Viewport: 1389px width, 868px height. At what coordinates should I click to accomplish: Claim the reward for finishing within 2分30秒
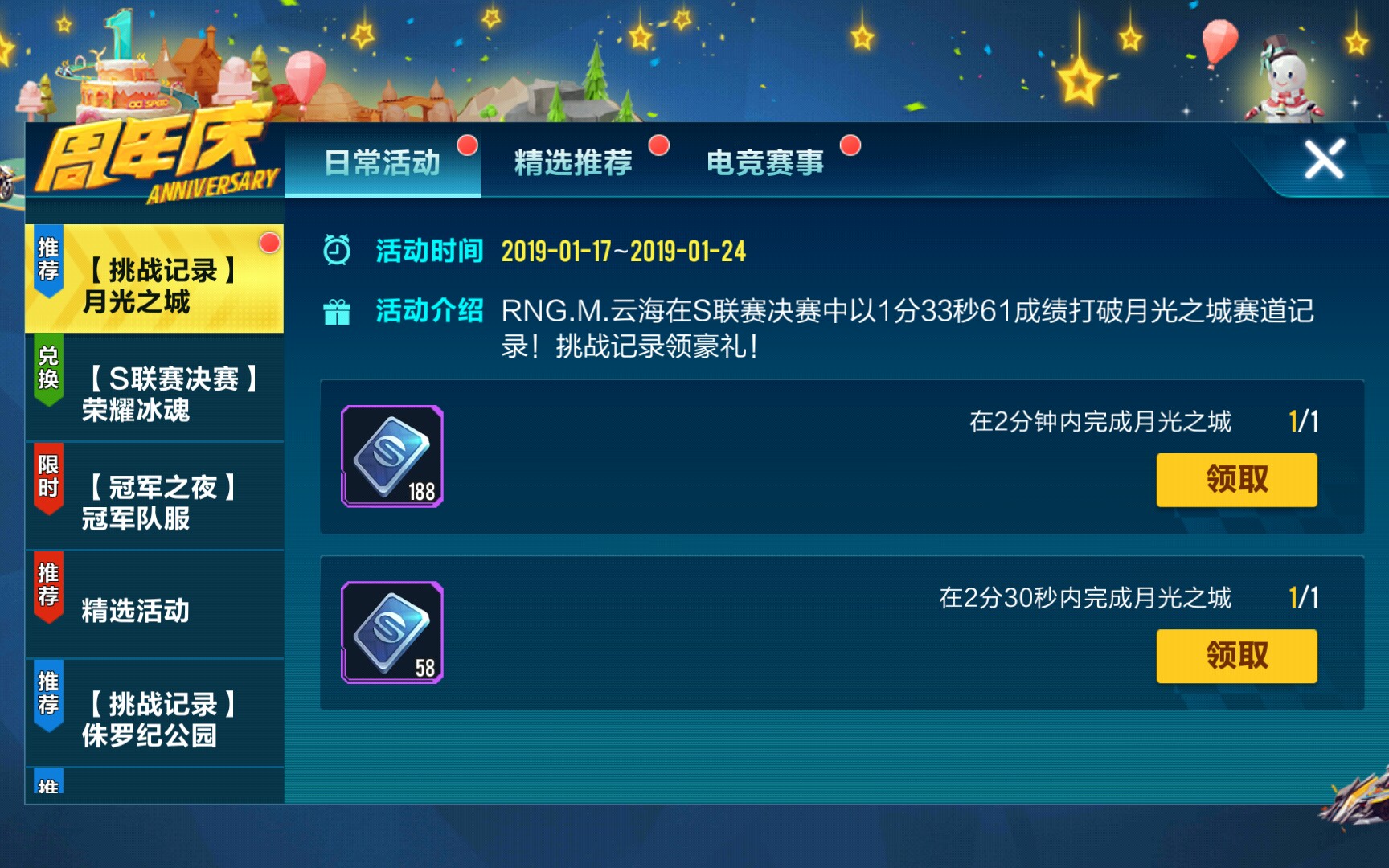pyautogui.click(x=1236, y=656)
